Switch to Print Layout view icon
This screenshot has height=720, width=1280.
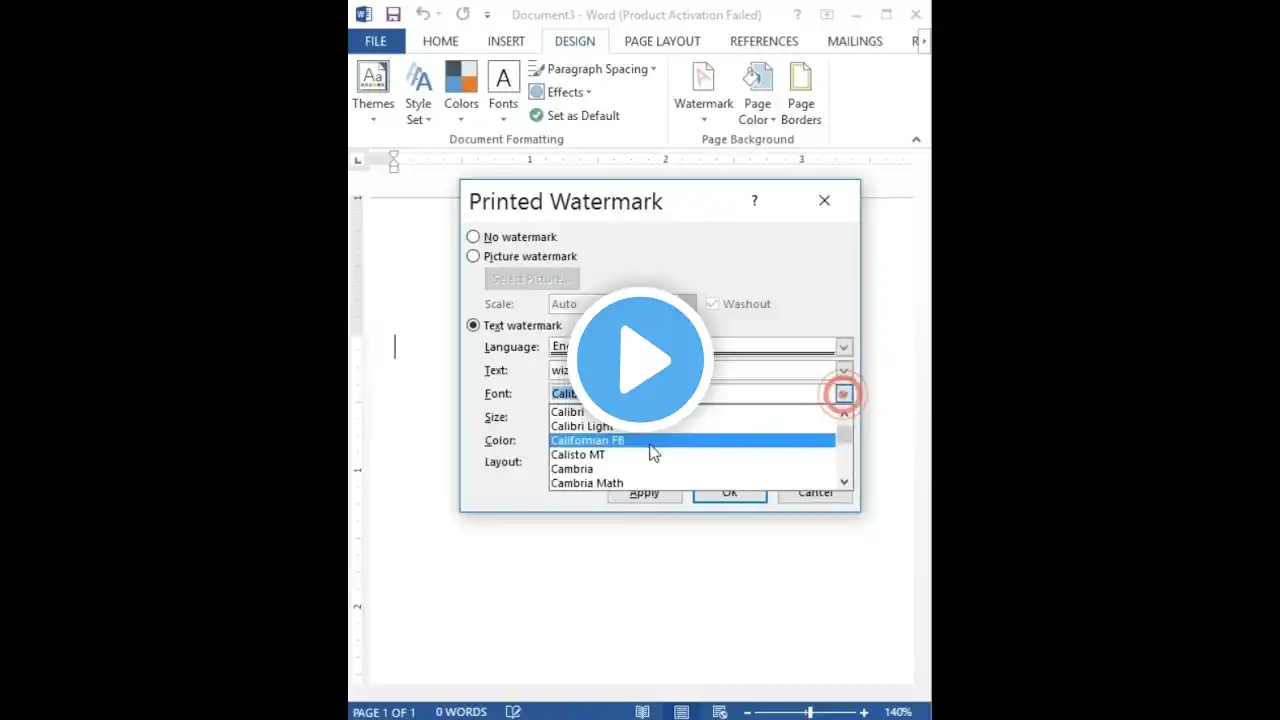681,712
